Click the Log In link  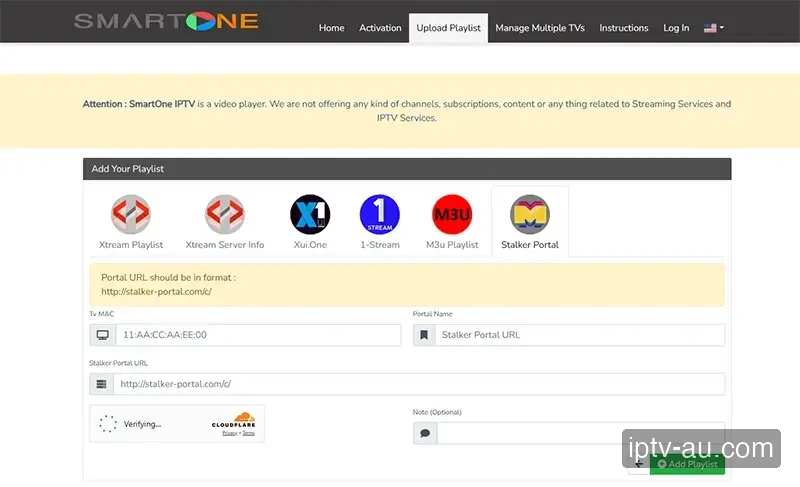click(676, 28)
